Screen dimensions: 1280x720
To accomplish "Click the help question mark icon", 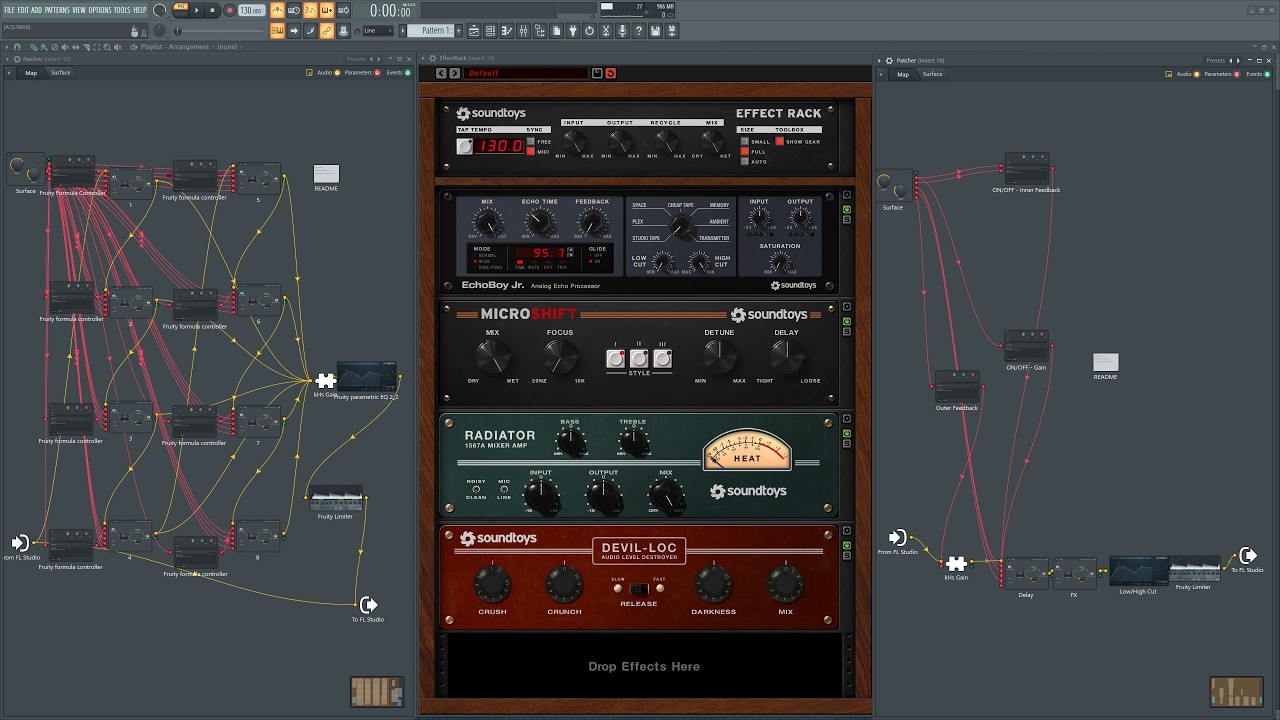I will pyautogui.click(x=639, y=31).
